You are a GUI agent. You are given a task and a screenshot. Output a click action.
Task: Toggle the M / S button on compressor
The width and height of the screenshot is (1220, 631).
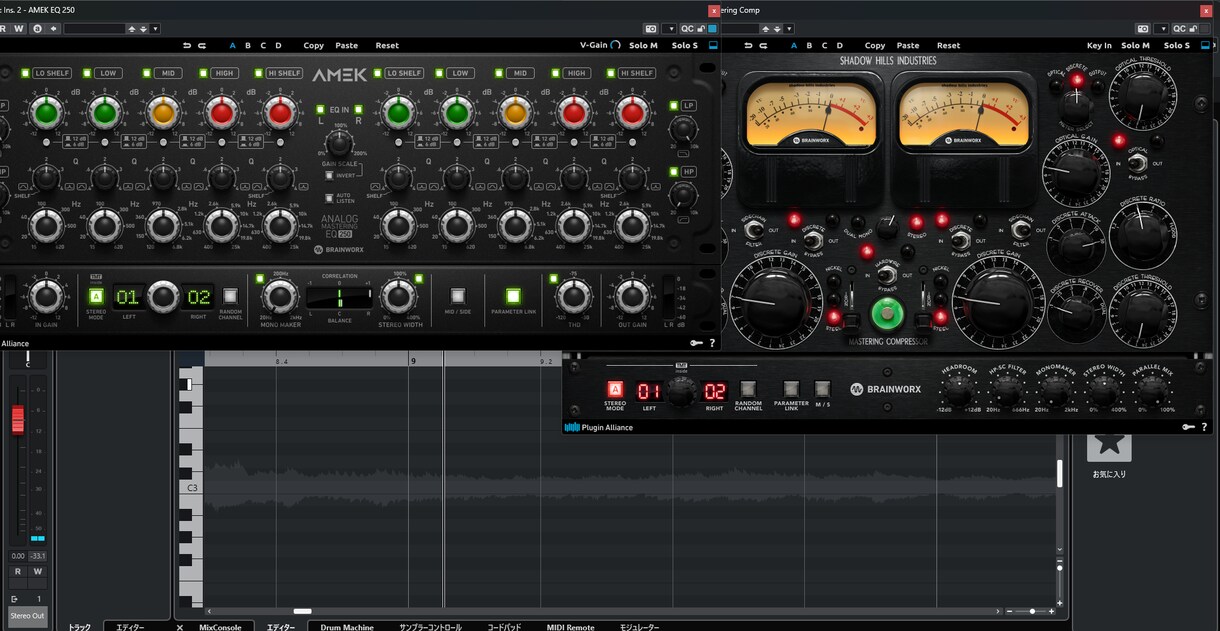tap(822, 388)
